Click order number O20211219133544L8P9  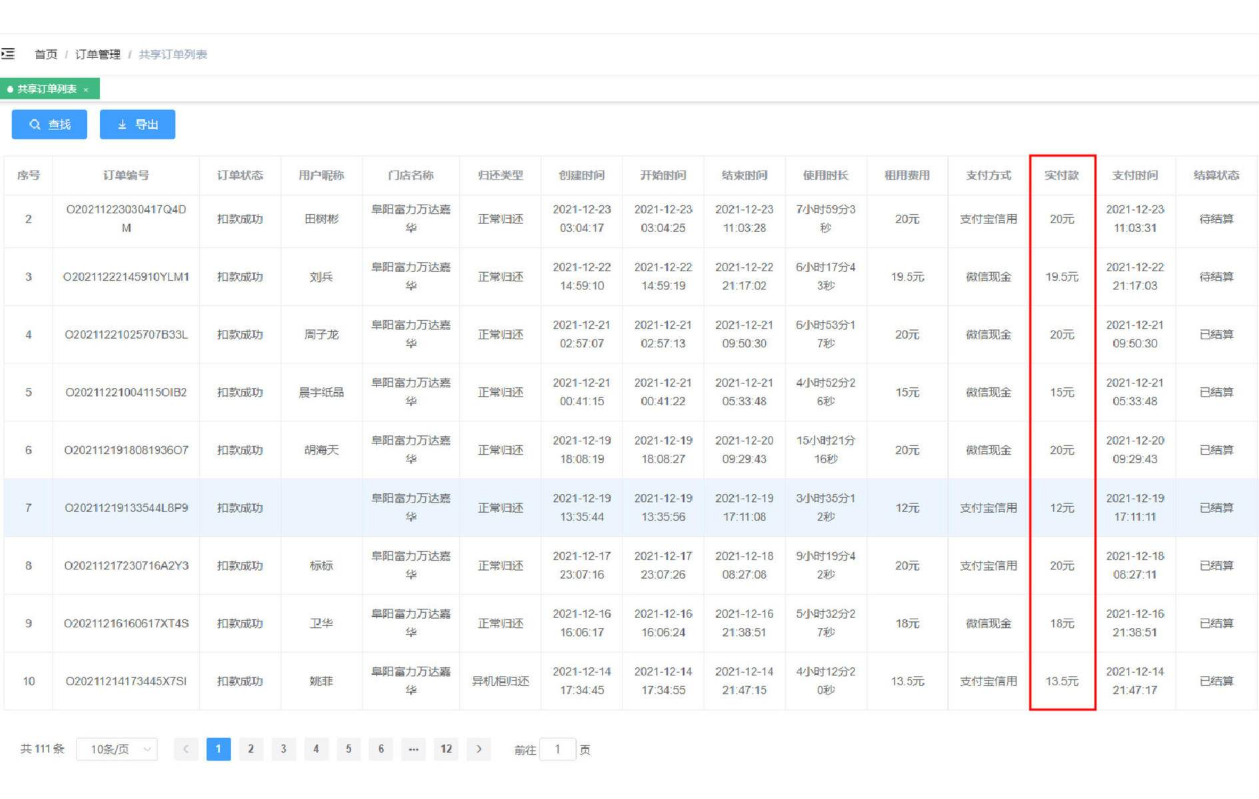pos(126,508)
